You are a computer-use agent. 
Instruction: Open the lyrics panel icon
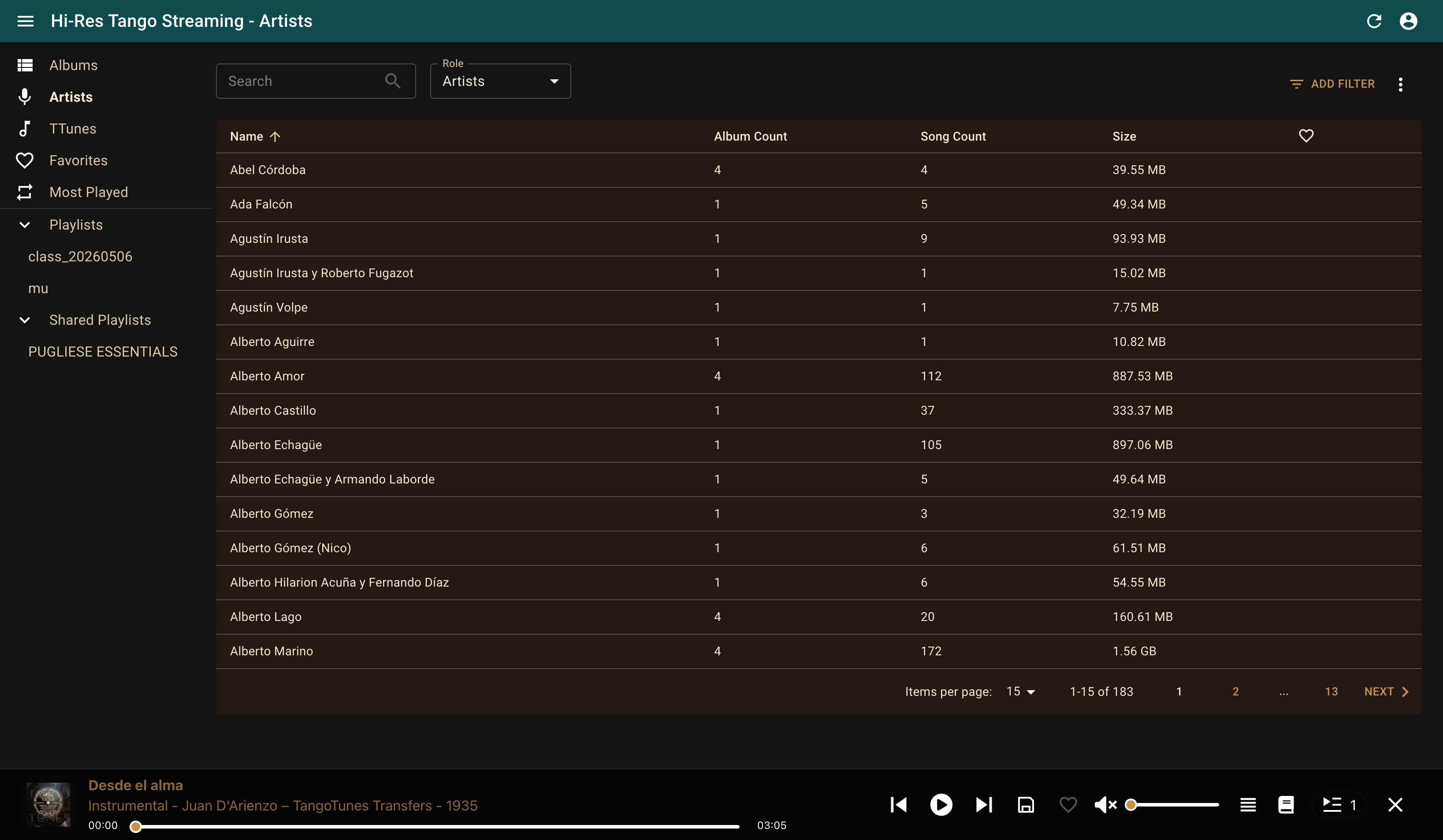[1286, 804]
